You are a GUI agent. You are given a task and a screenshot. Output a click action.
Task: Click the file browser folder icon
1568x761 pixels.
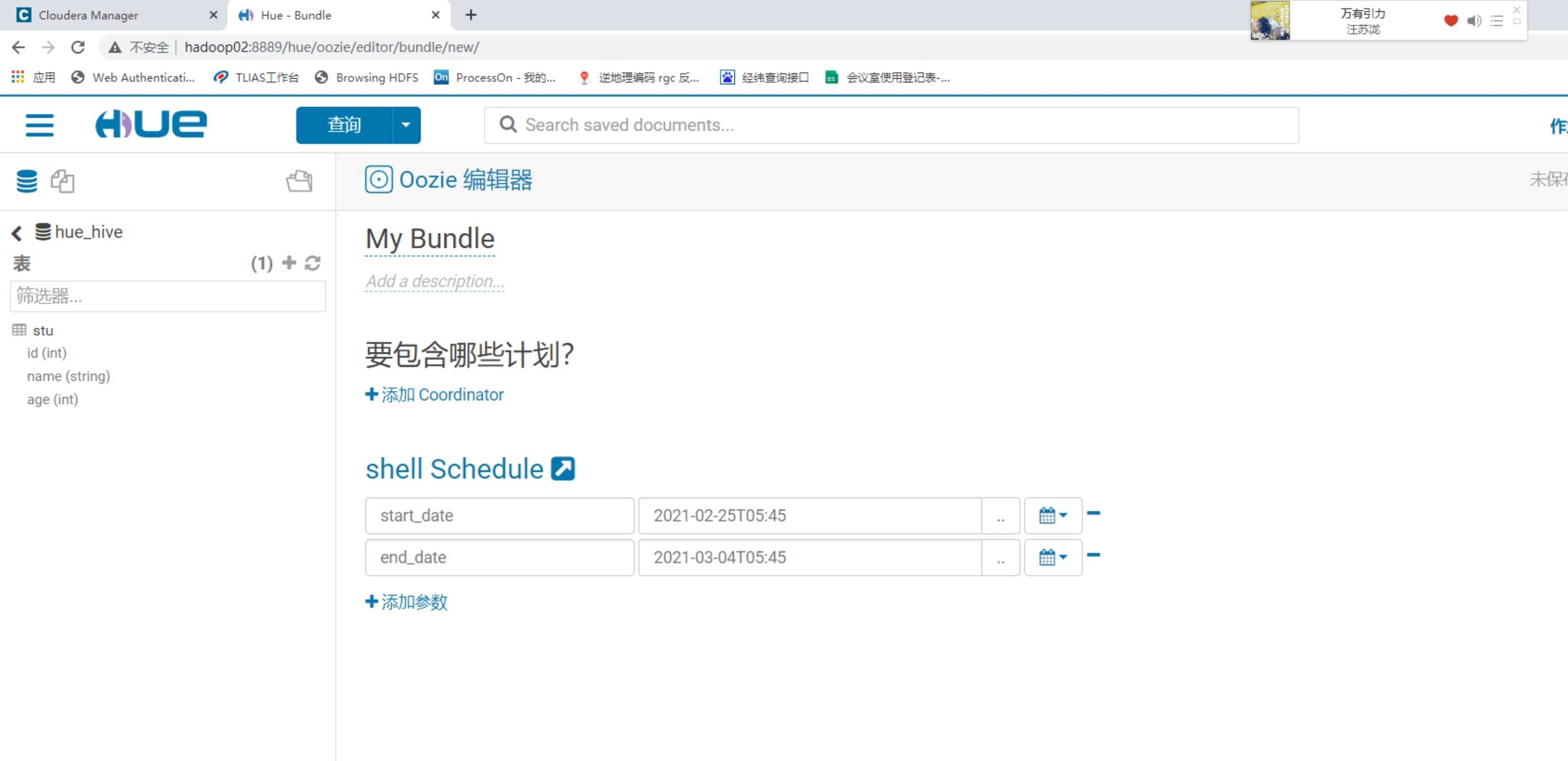(x=299, y=181)
